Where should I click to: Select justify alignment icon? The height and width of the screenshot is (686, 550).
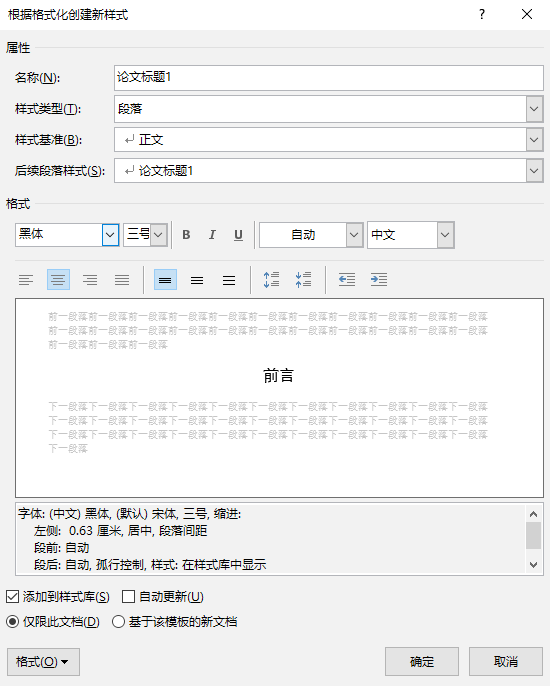click(122, 280)
